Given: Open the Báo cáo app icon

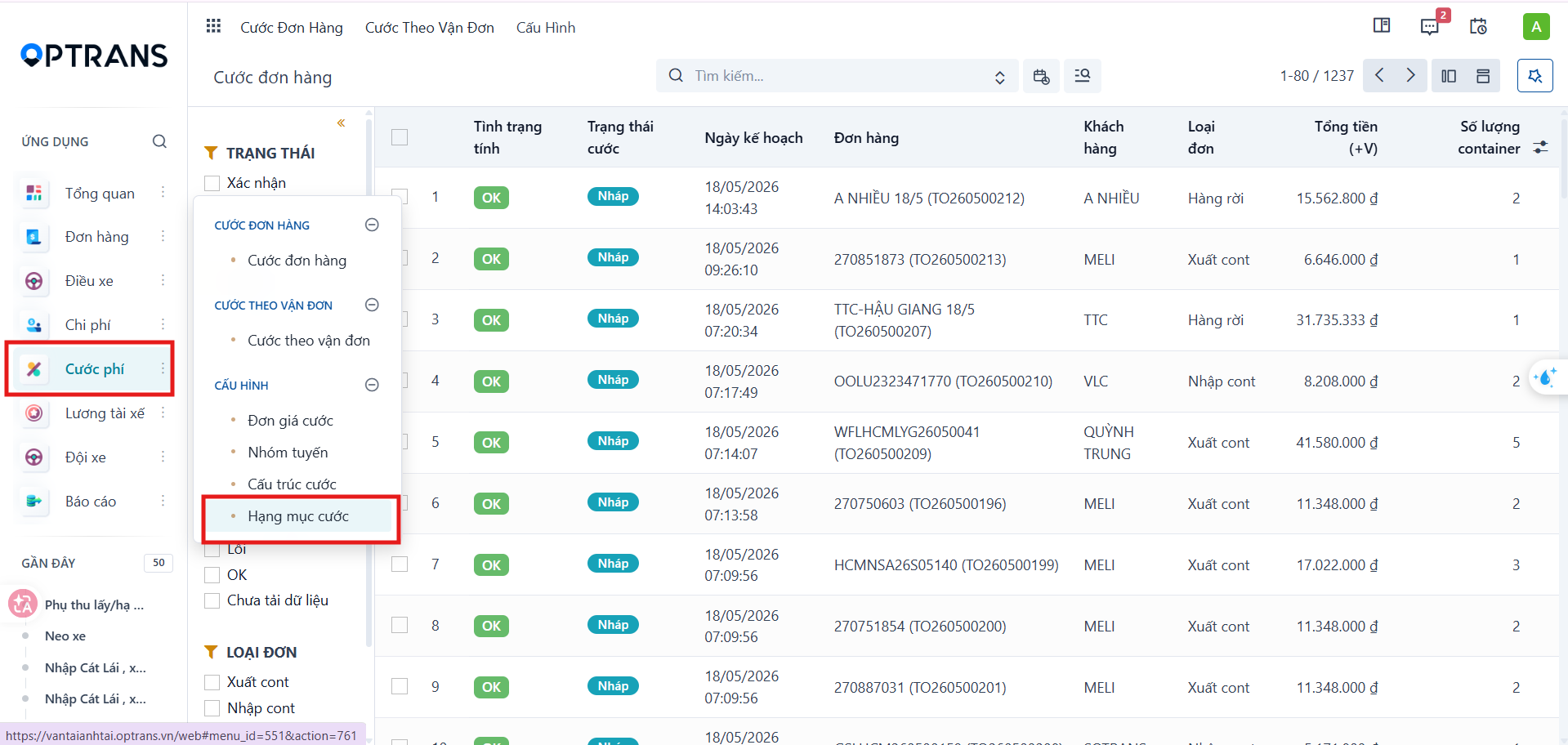Looking at the screenshot, I should click(34, 502).
